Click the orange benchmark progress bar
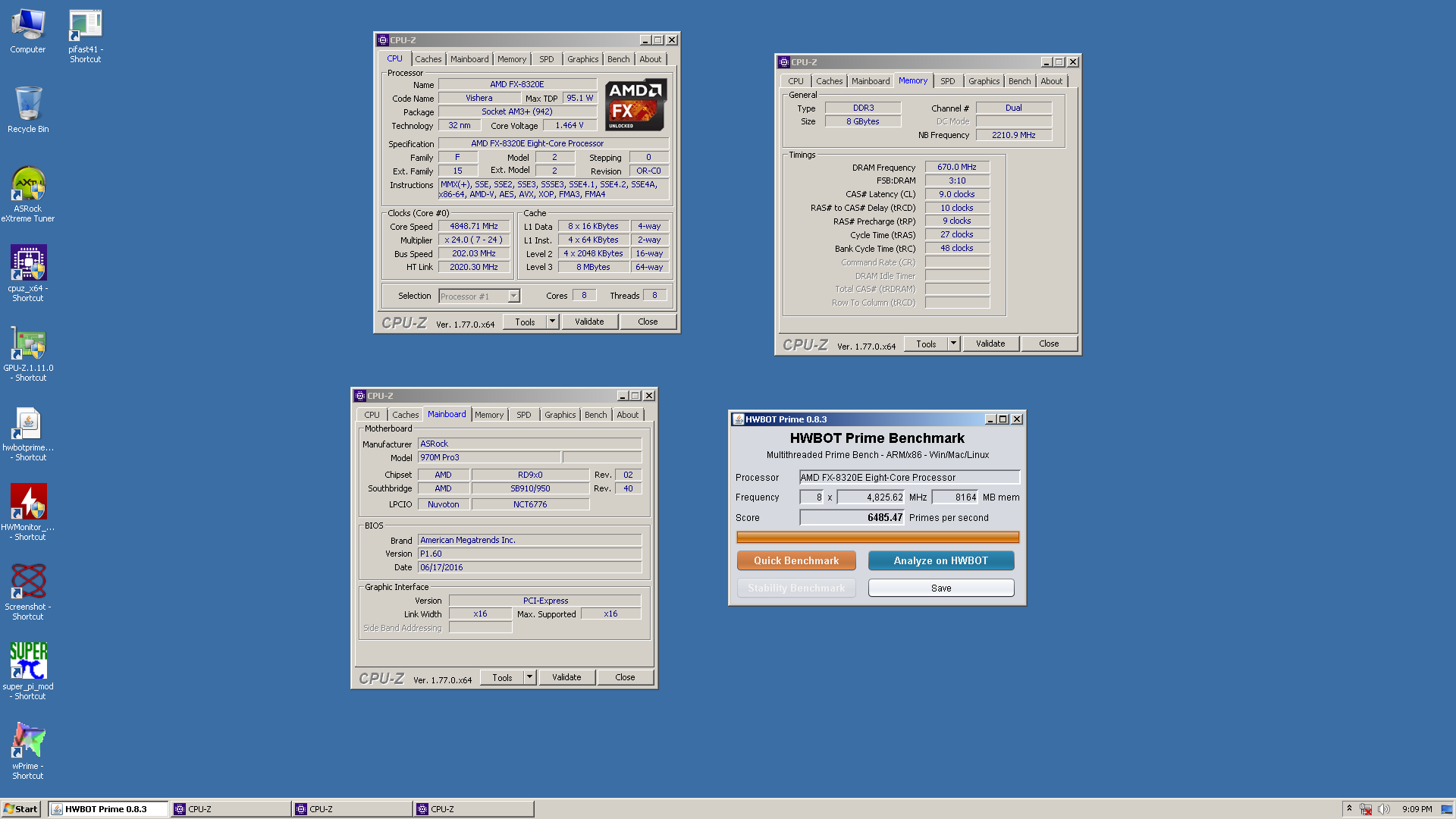This screenshot has width=1456, height=819. [877, 538]
